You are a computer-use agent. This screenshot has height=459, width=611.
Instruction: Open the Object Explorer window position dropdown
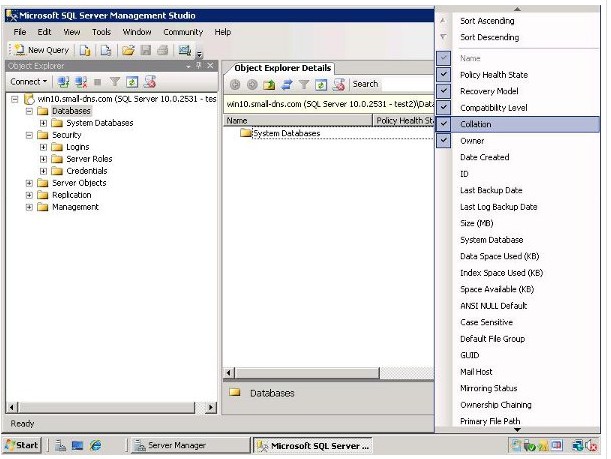tap(189, 66)
